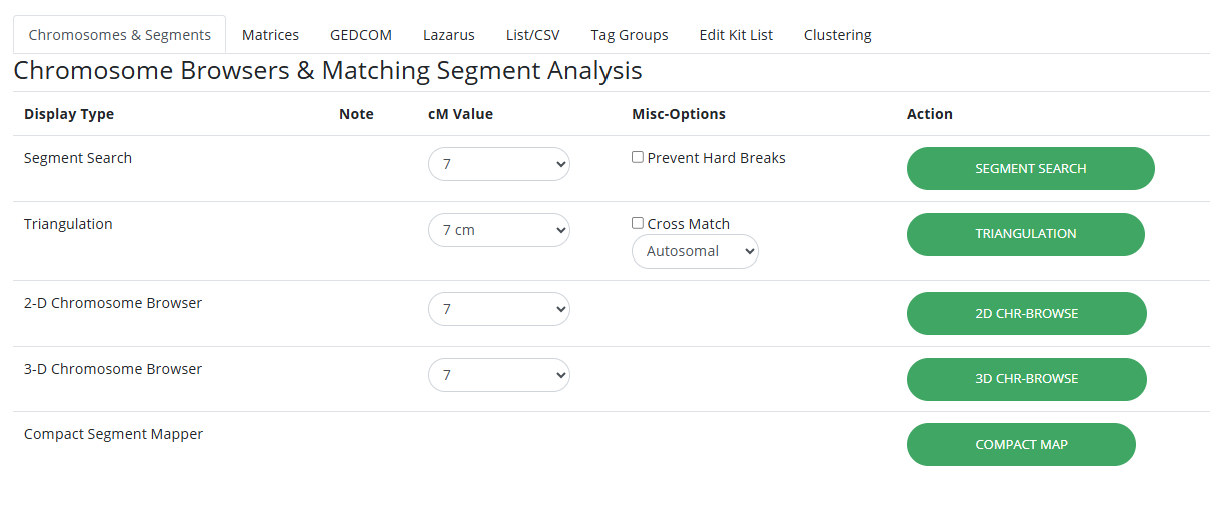This screenshot has height=518, width=1210.
Task: Switch to the Clustering tab
Action: click(838, 35)
